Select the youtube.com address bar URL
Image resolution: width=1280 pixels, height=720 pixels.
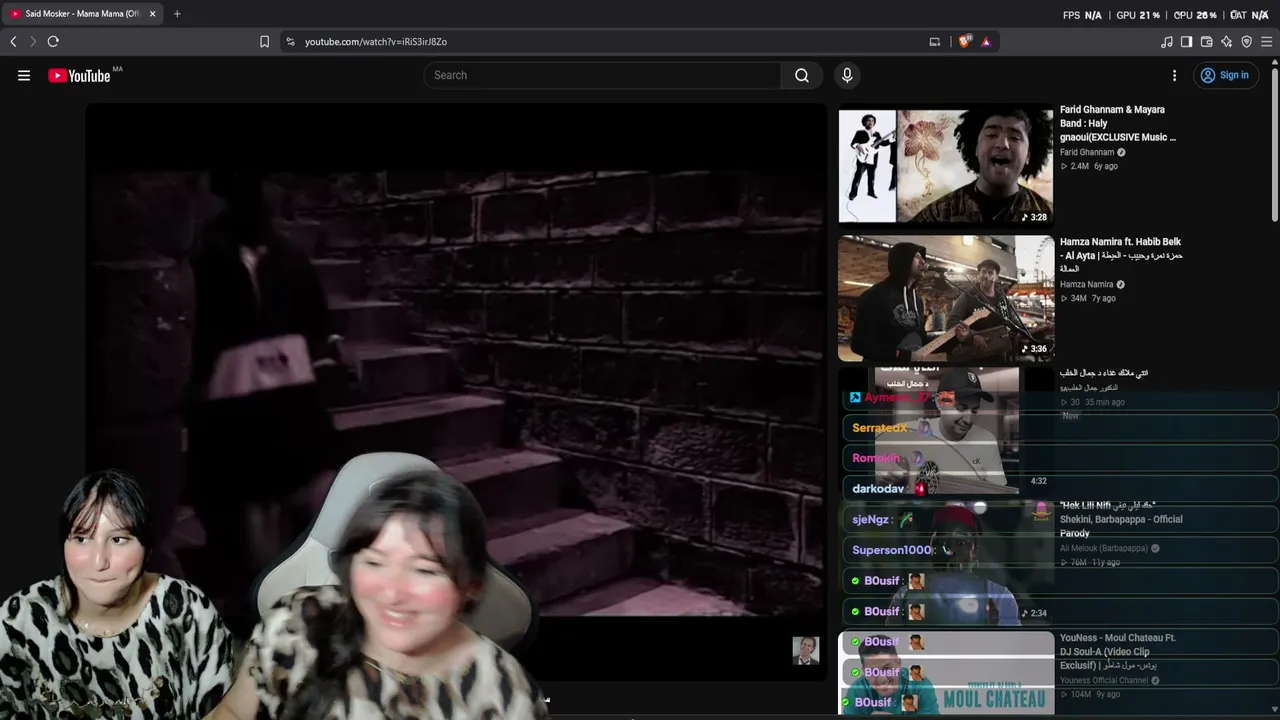[x=376, y=42]
